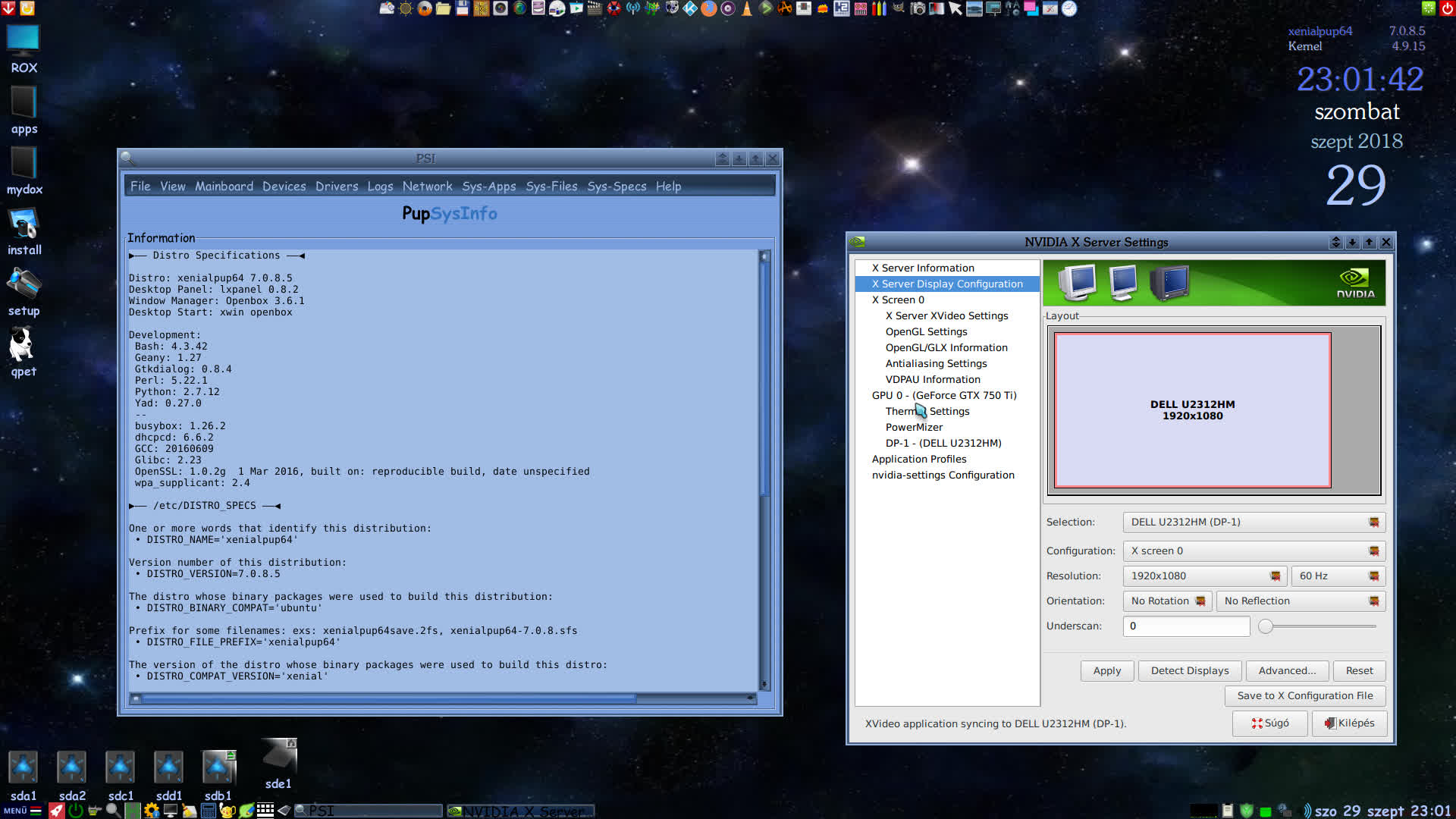This screenshot has width=1456, height=819.
Task: Select Antialiasing Settings in NVIDIA tree
Action: (x=936, y=364)
